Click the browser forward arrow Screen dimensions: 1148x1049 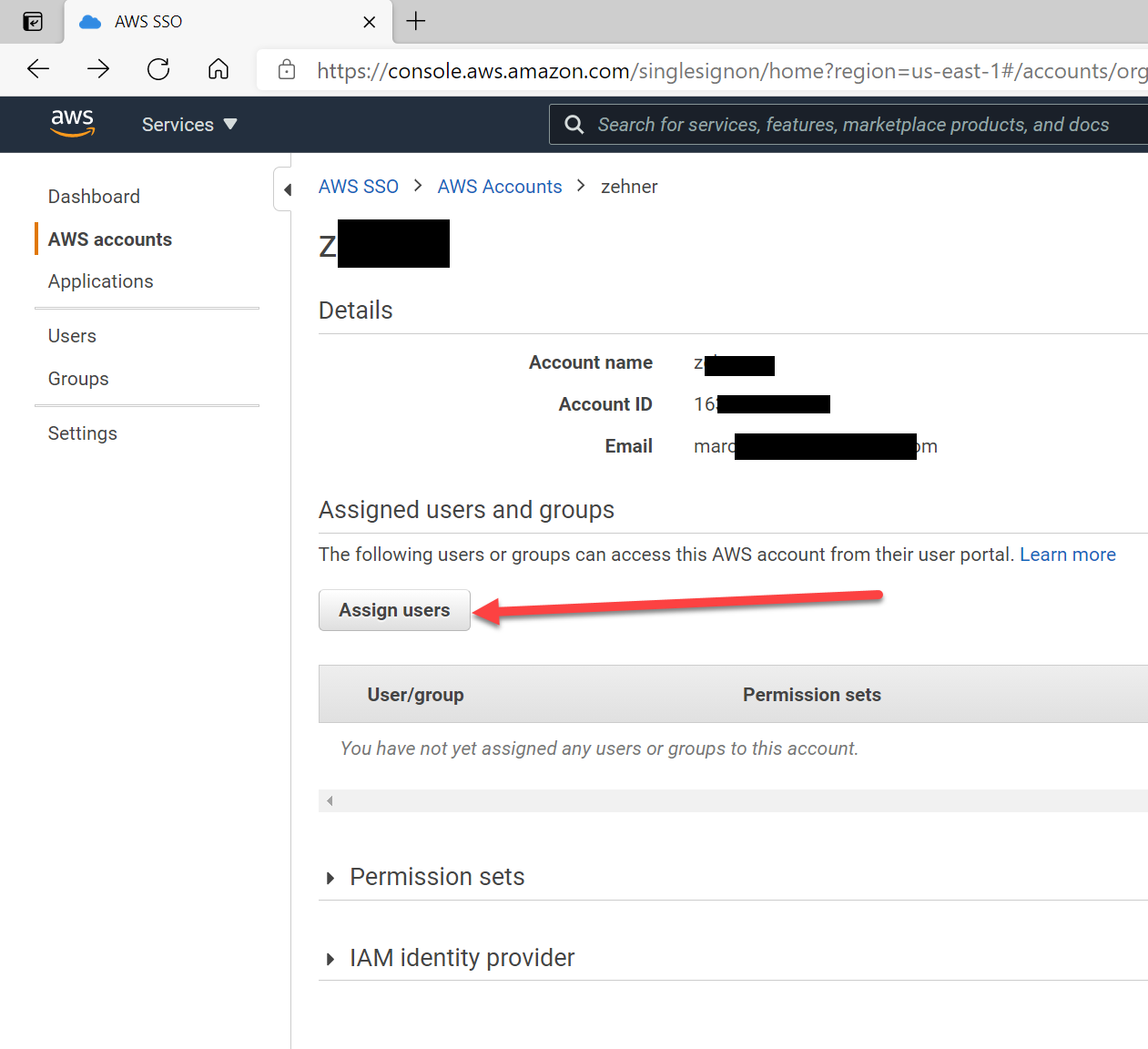(x=98, y=69)
